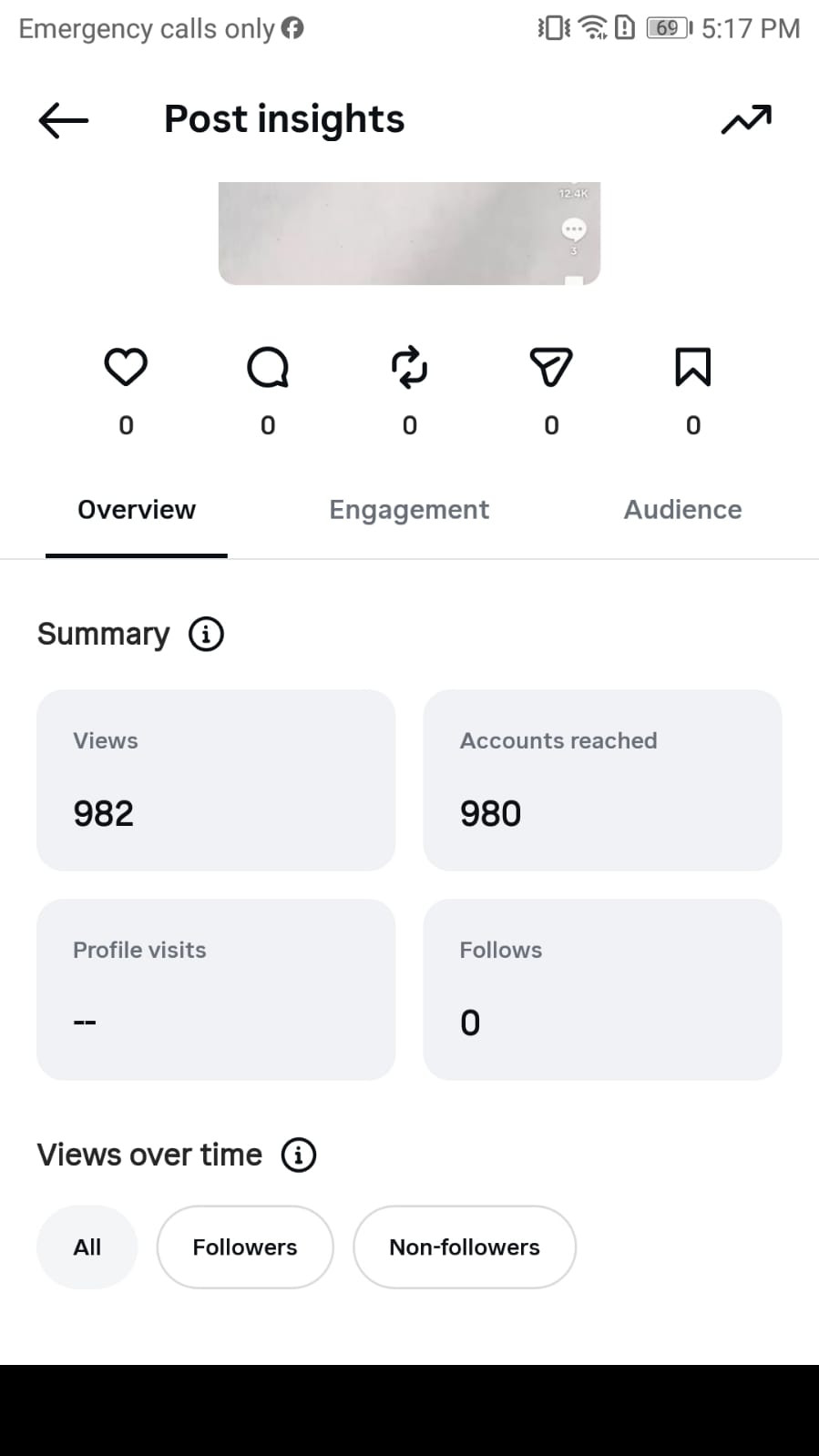The height and width of the screenshot is (1456, 819).
Task: Tap the repost arrows icon
Action: pos(410,368)
